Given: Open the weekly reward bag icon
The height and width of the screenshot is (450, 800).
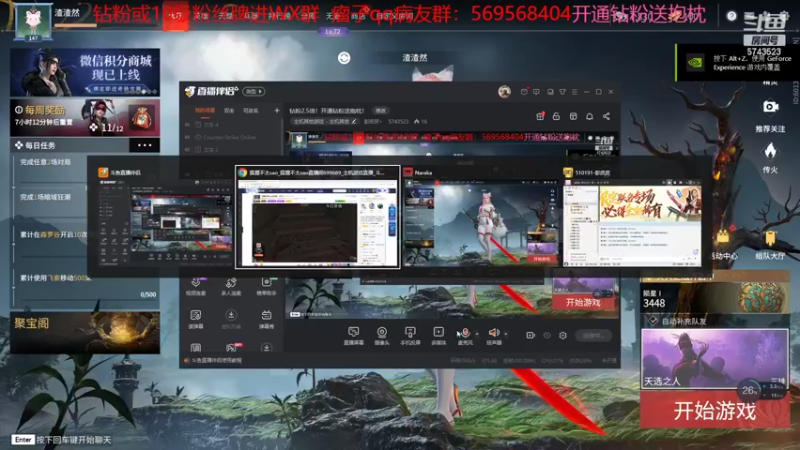Looking at the screenshot, I should pyautogui.click(x=141, y=117).
